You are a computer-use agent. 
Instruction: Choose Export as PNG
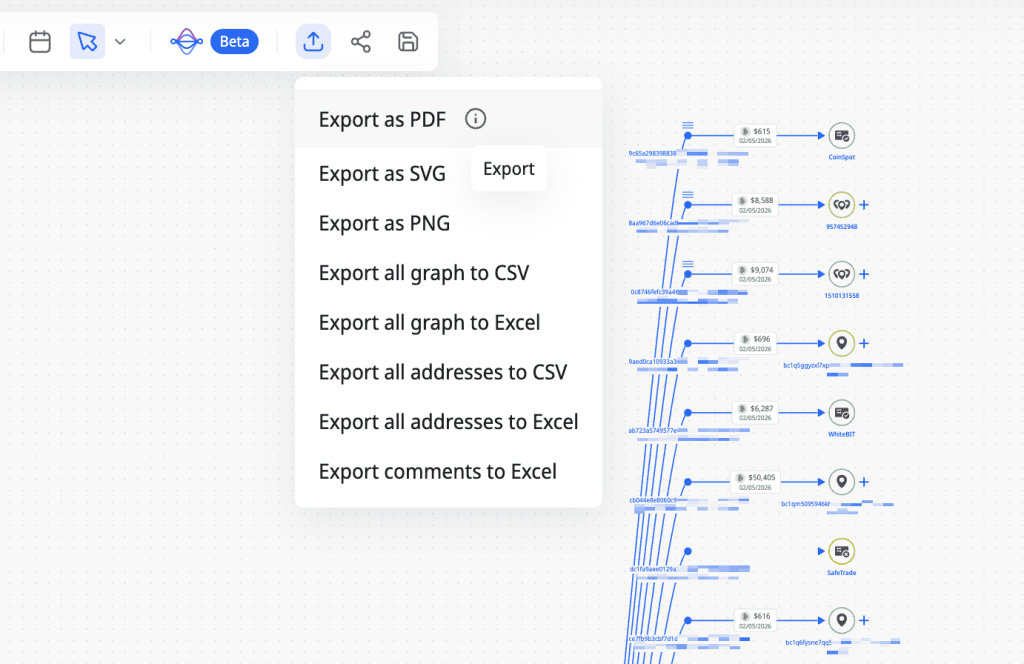point(384,223)
